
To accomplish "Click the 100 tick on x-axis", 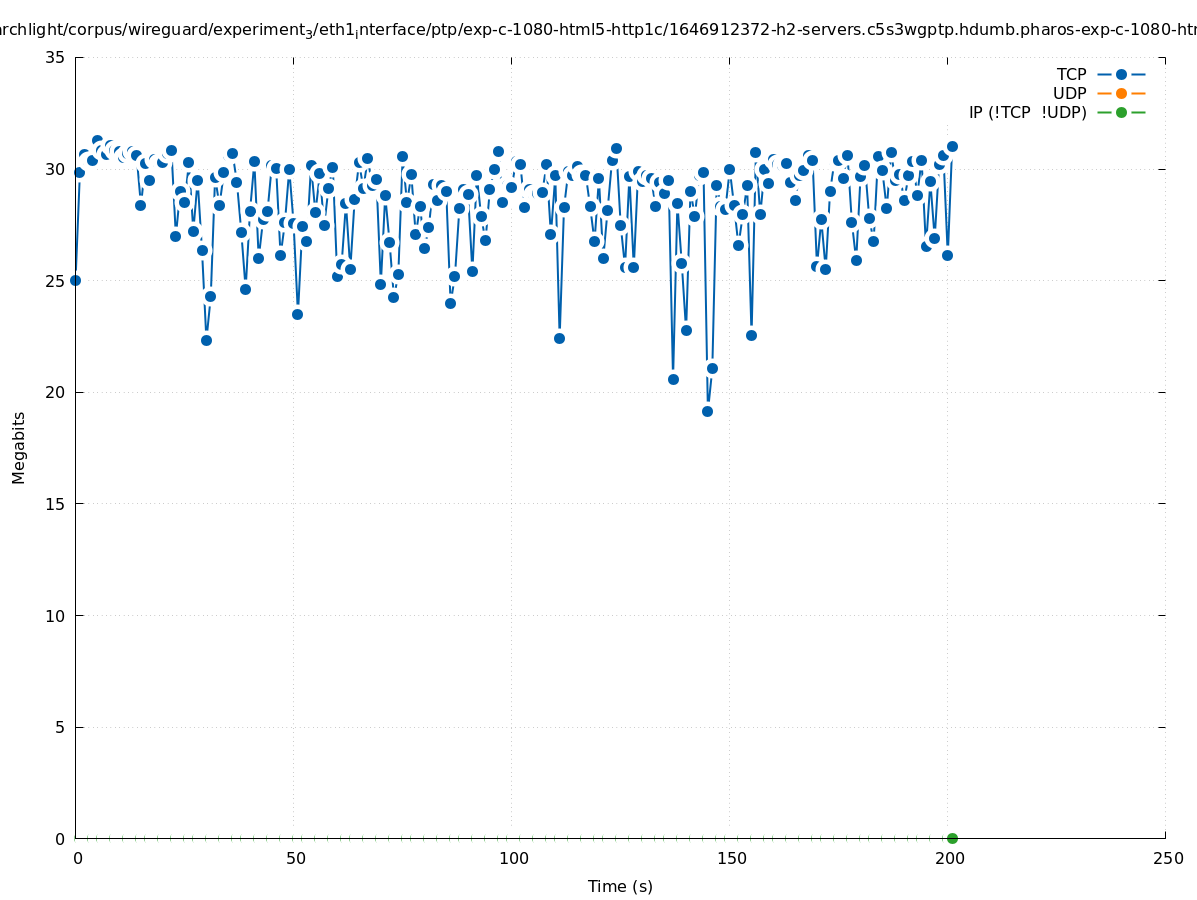I will (x=513, y=858).
